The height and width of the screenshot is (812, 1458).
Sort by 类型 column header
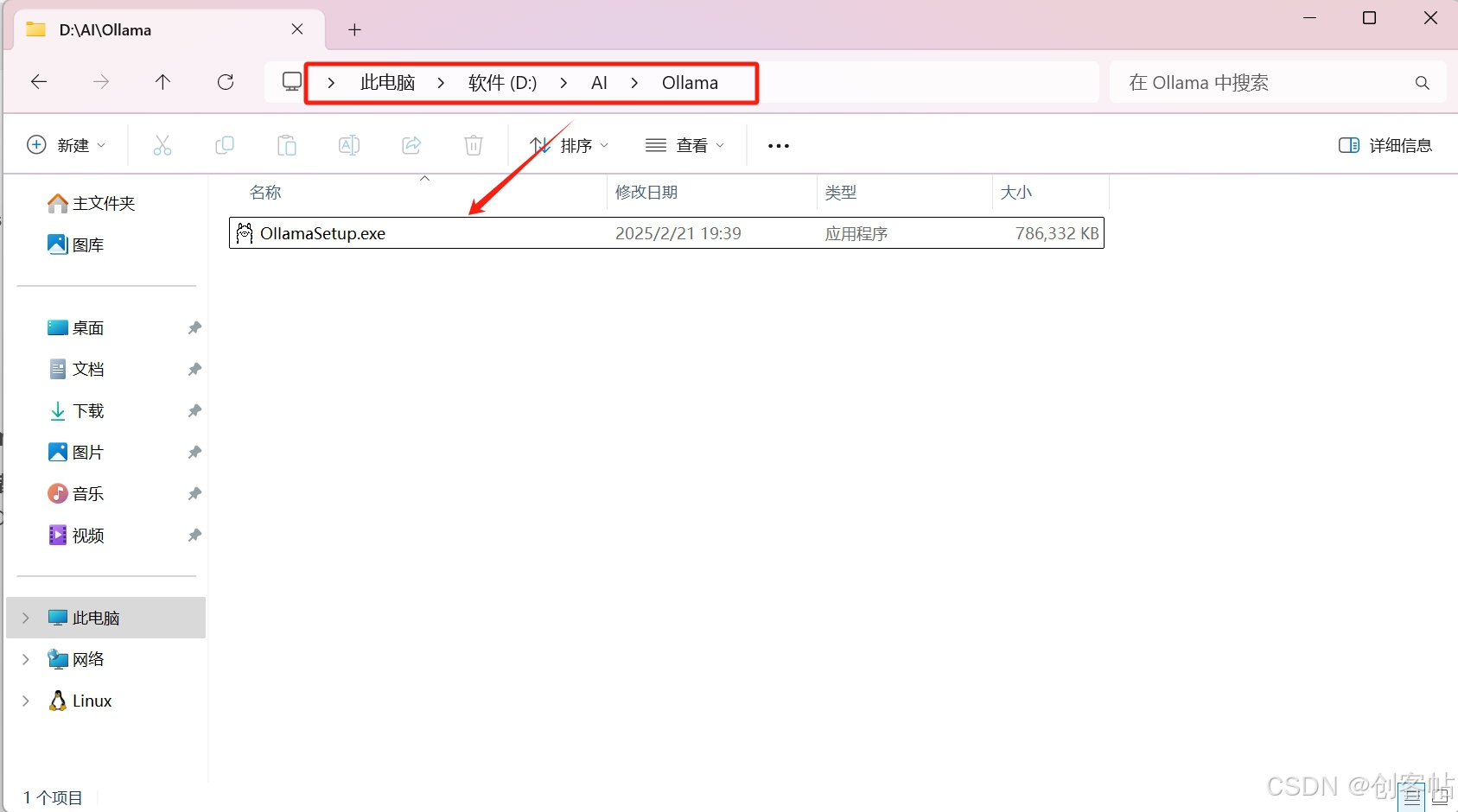[840, 193]
